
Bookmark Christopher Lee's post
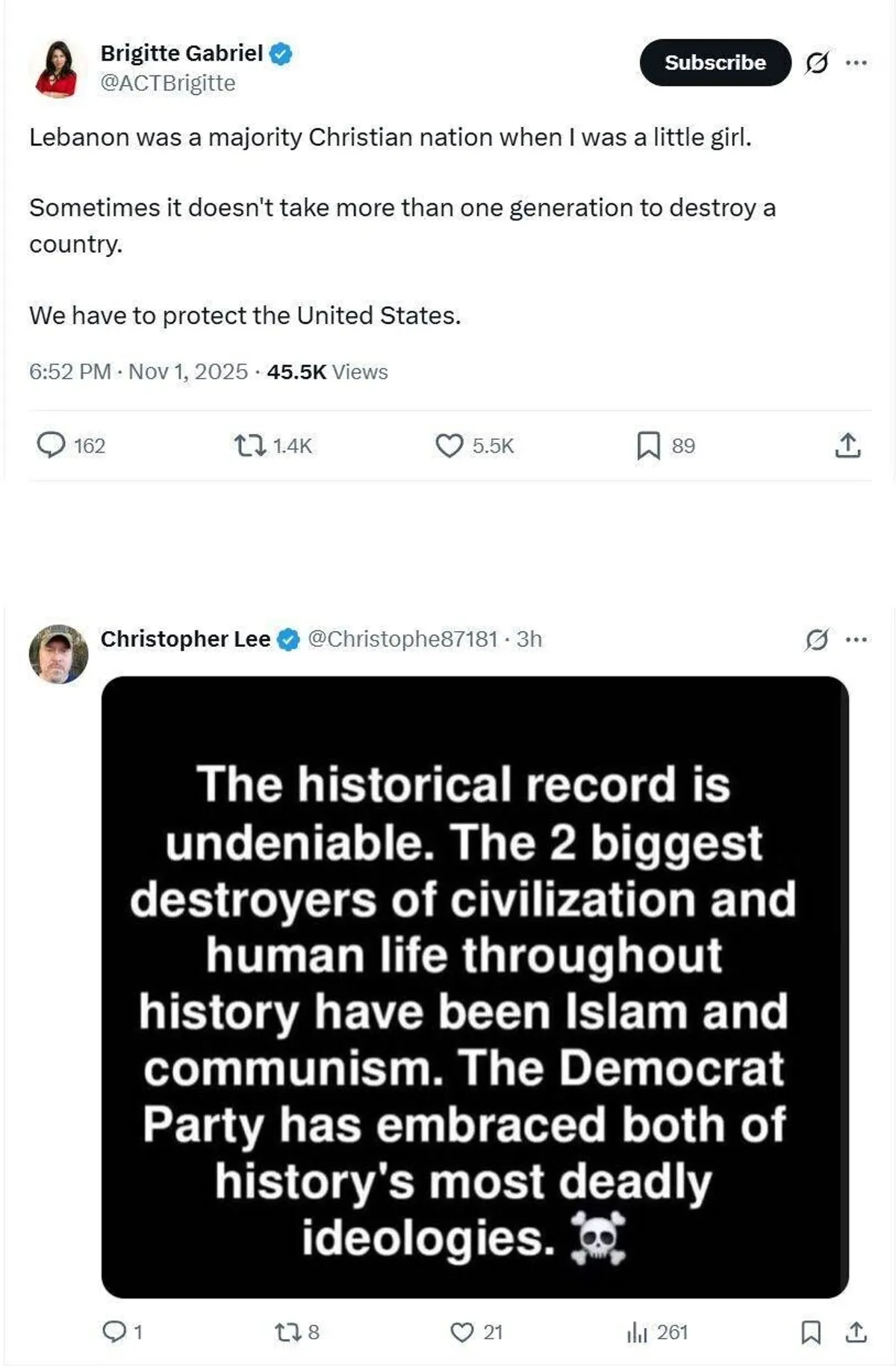tap(811, 1332)
